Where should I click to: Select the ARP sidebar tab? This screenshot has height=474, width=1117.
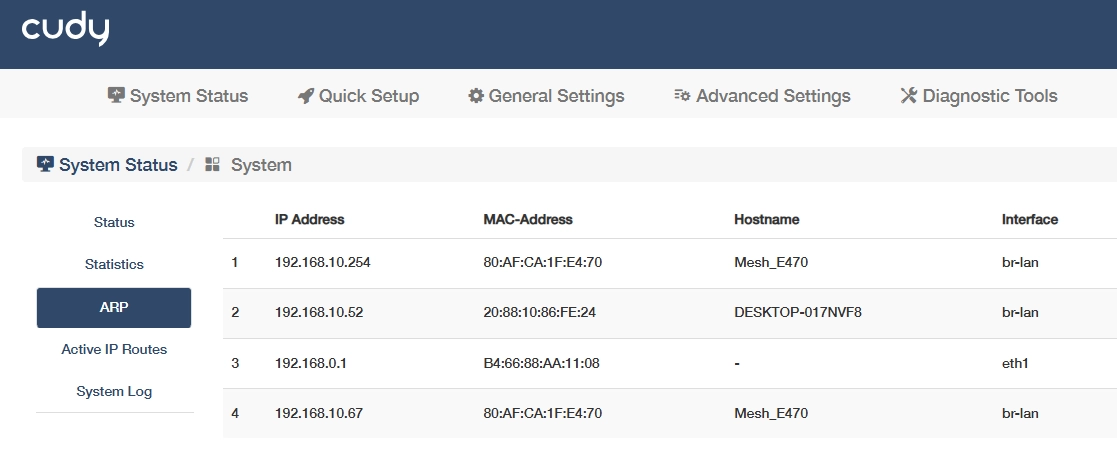[114, 308]
